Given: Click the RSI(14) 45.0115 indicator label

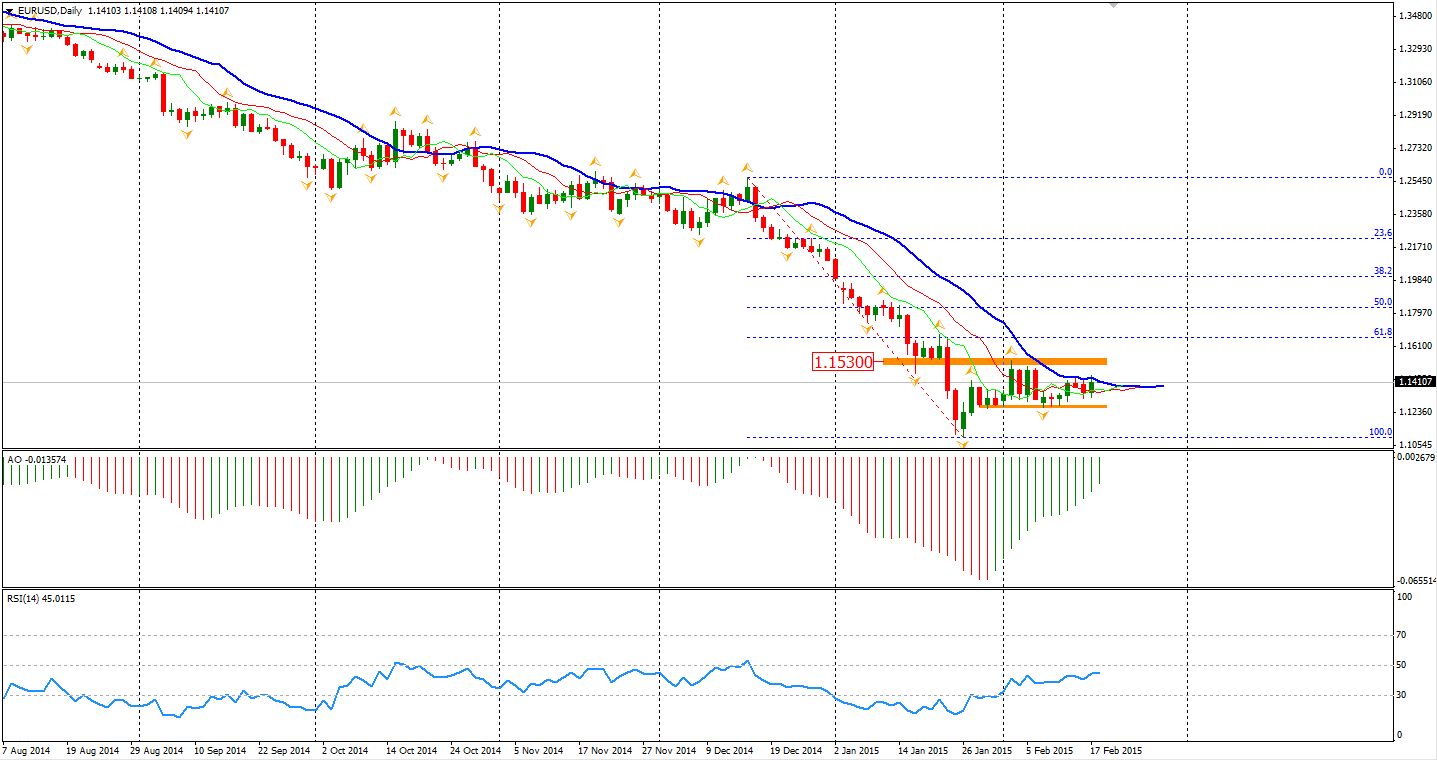Looking at the screenshot, I should 41,598.
